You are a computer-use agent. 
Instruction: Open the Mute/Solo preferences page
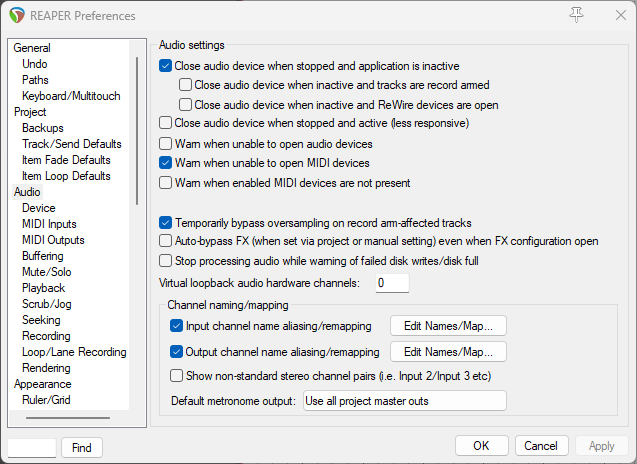[x=47, y=272]
